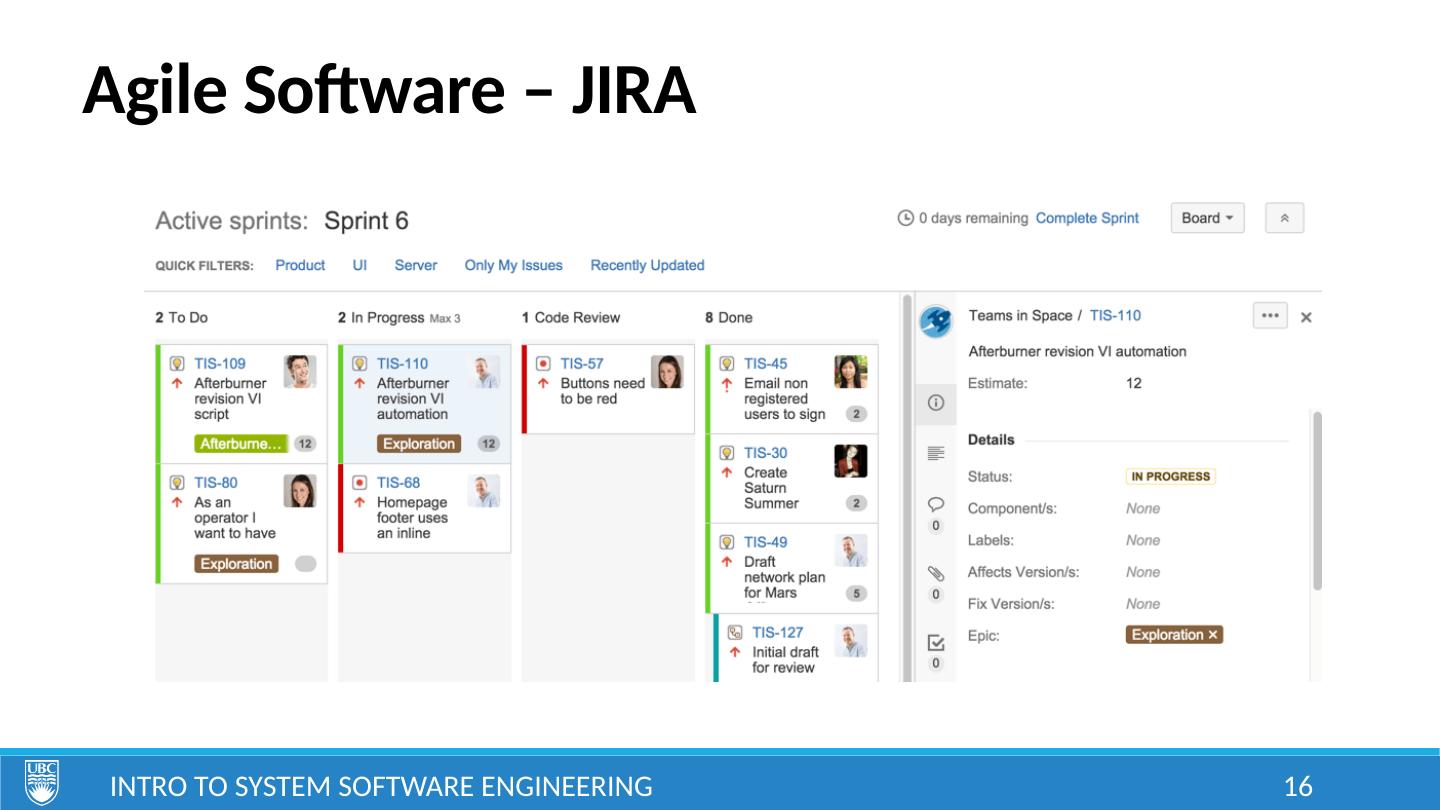Open the description lines icon in sidebar

(935, 454)
